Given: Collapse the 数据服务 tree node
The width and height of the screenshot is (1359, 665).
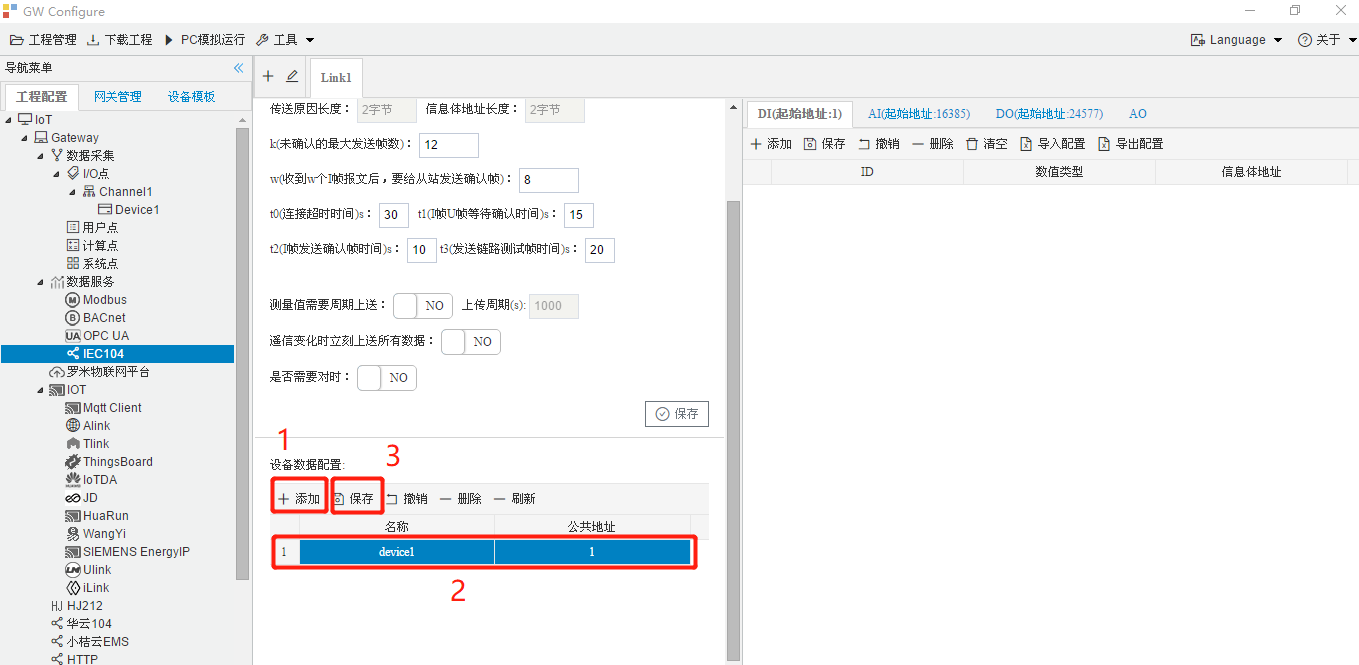Looking at the screenshot, I should point(40,282).
